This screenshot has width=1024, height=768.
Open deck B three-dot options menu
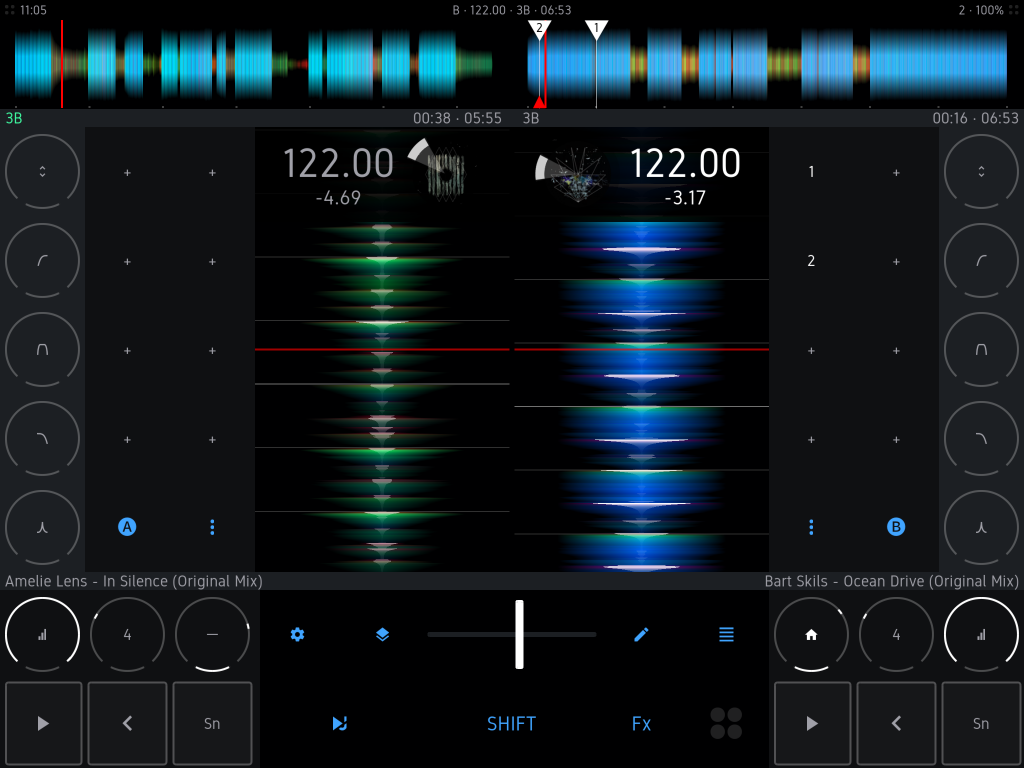point(811,527)
